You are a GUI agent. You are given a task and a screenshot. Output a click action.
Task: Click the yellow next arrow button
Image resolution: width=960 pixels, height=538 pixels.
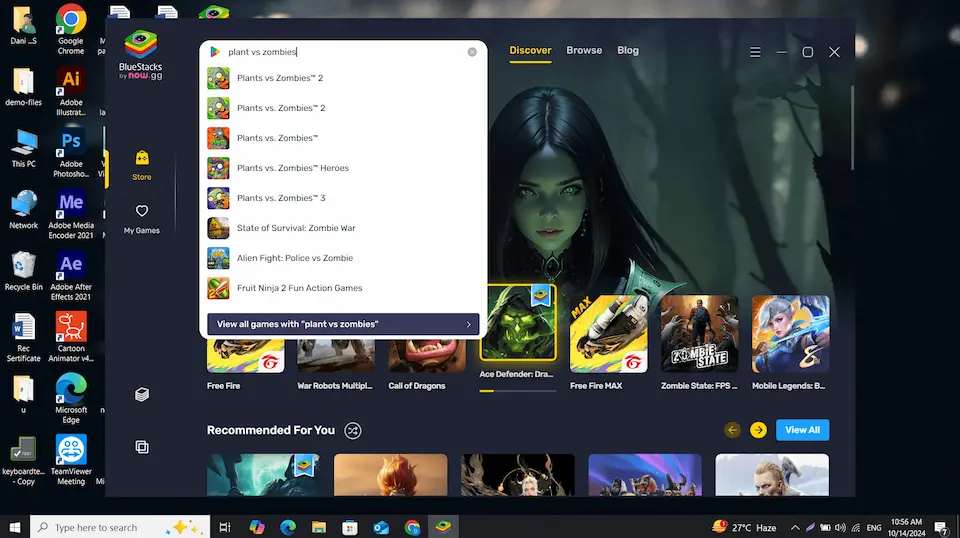coord(758,430)
